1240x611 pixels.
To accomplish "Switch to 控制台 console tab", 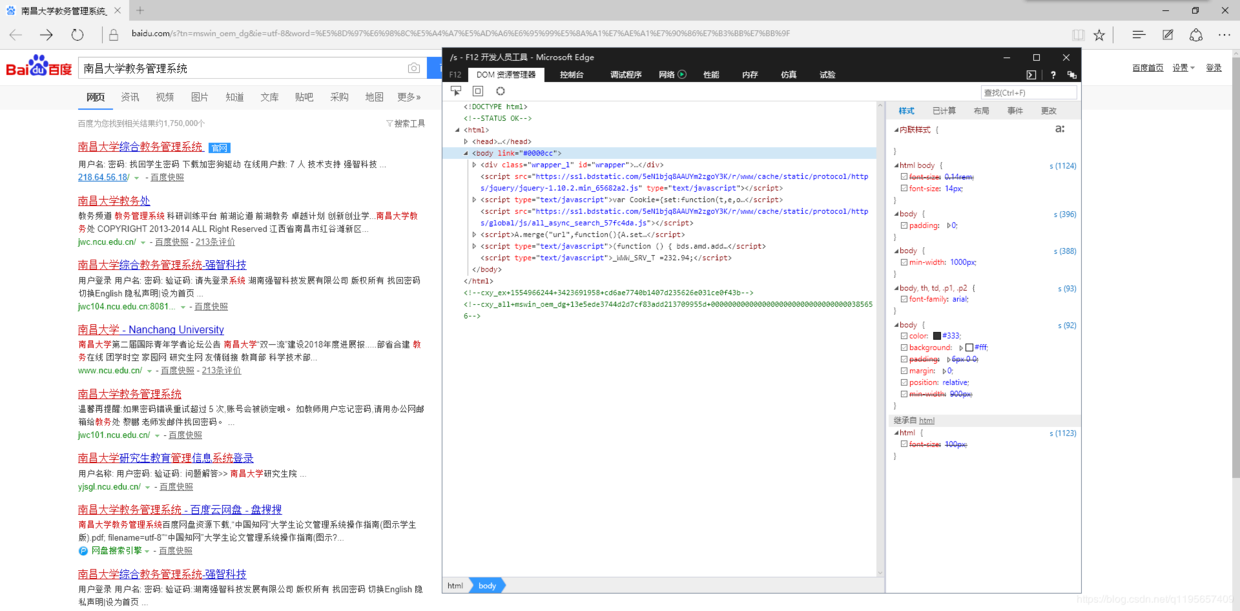I will click(572, 75).
